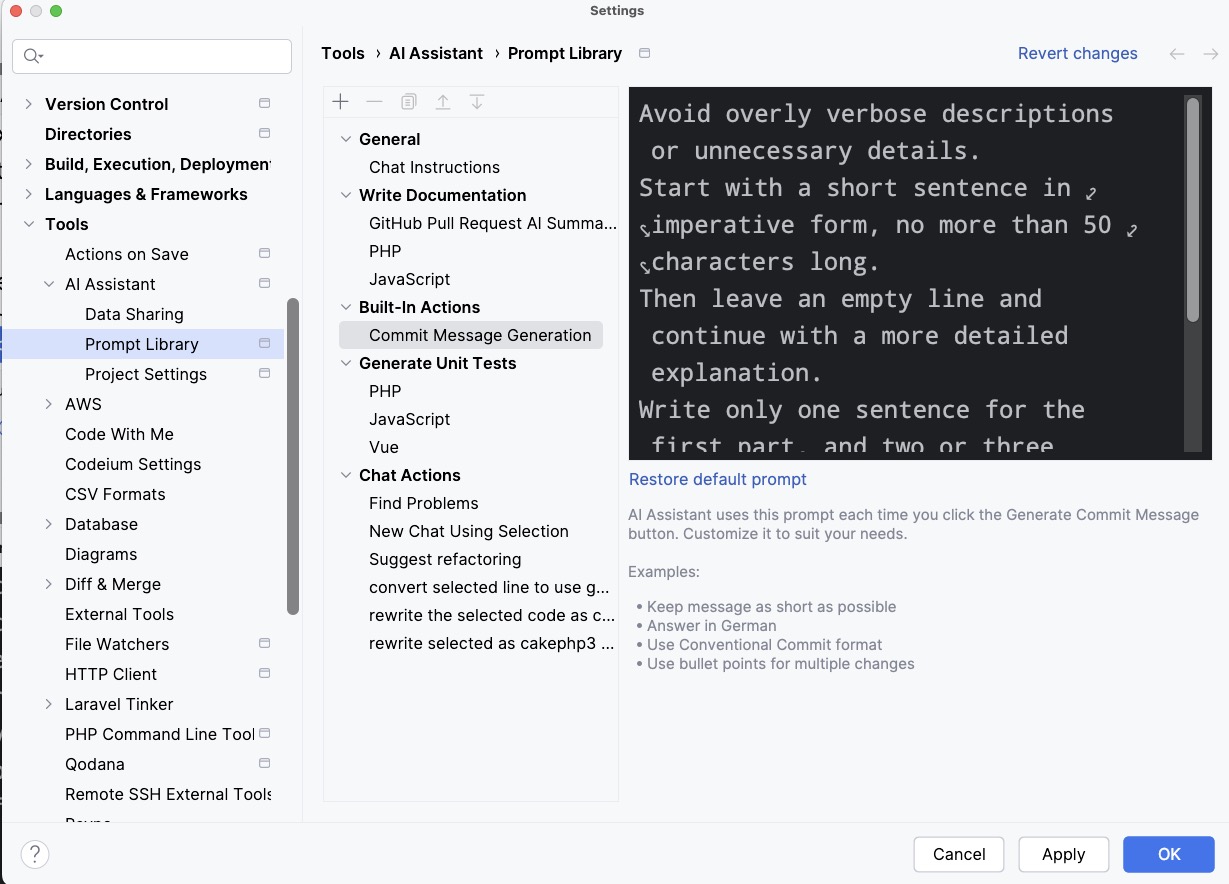The height and width of the screenshot is (884, 1229).
Task: Open External Tools settings
Action: [x=119, y=614]
